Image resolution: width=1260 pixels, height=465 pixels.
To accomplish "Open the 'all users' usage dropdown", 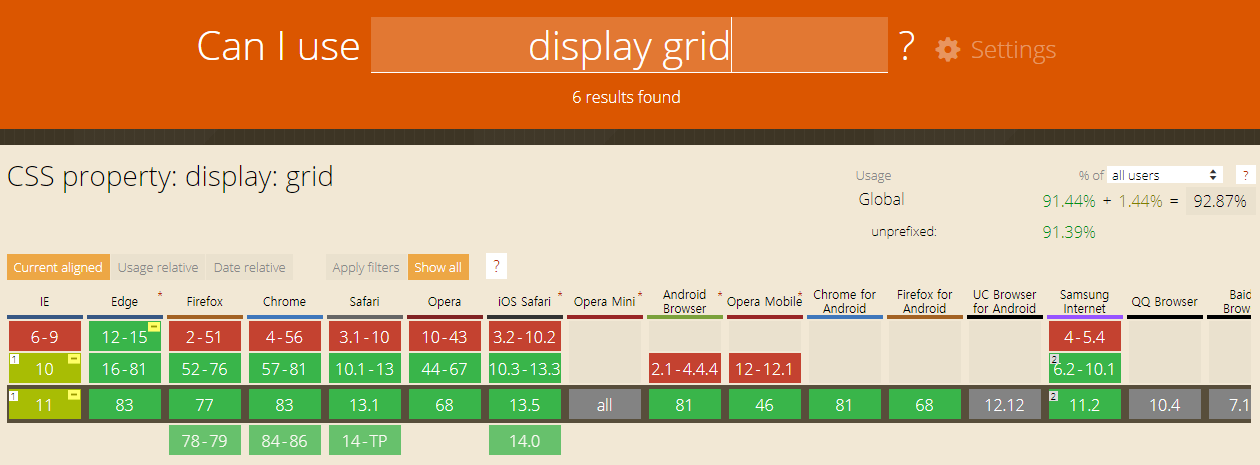I will click(x=1166, y=175).
